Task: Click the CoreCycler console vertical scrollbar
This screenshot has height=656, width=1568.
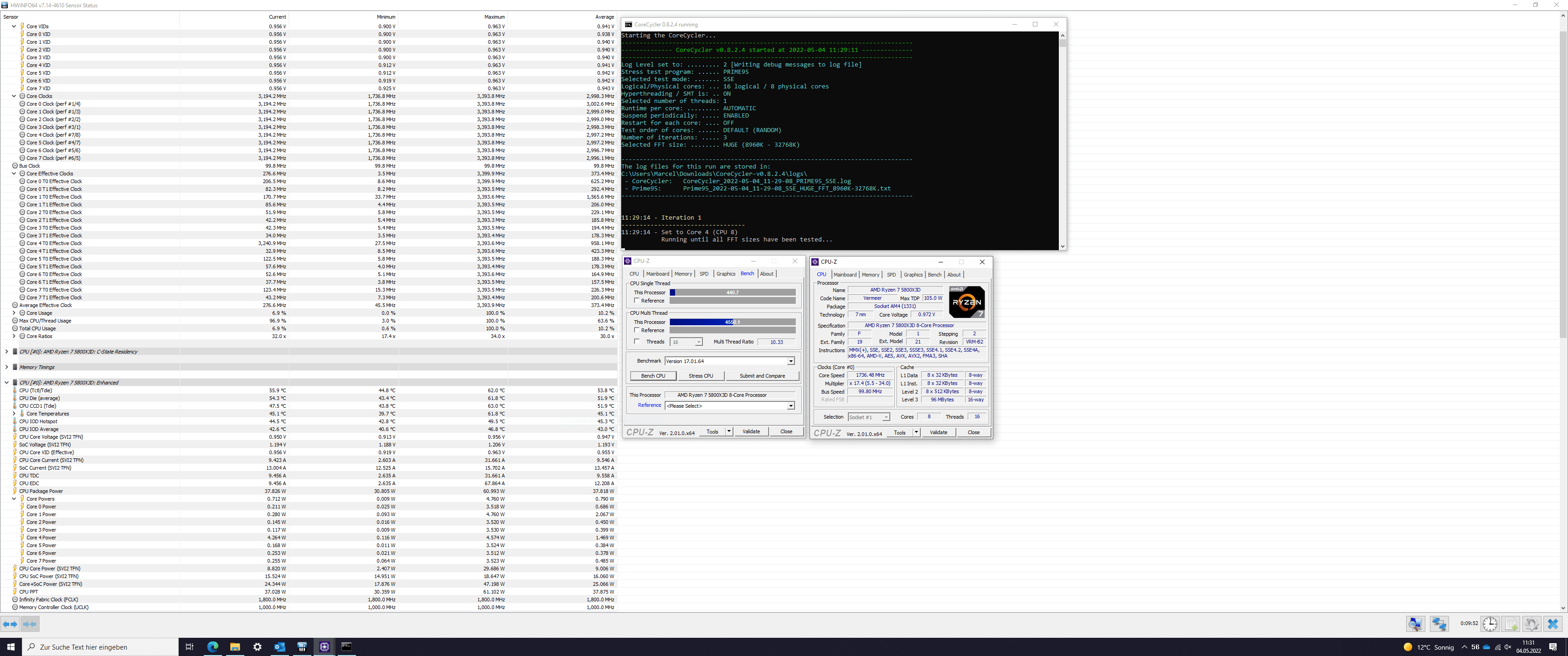Action: pyautogui.click(x=1062, y=141)
